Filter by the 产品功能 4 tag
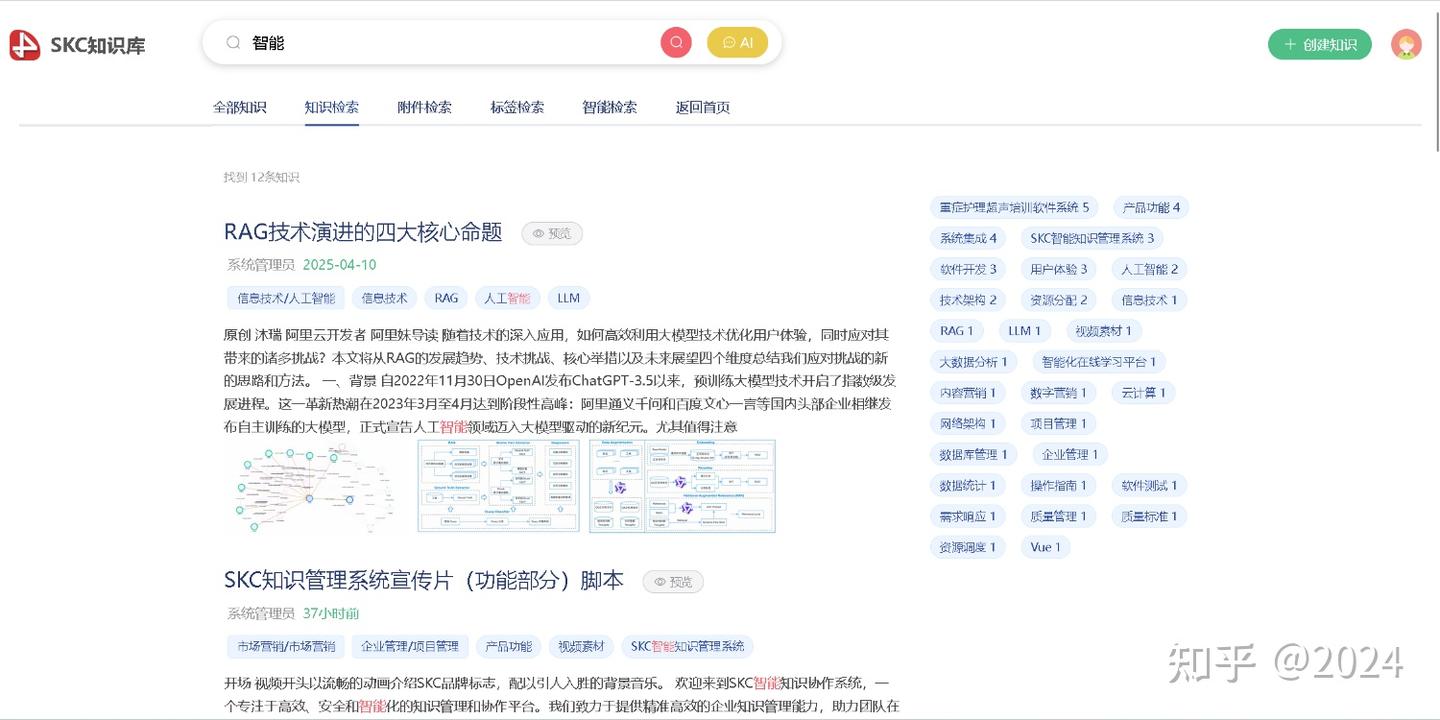Screen dimensions: 1440x720 click(1151, 207)
